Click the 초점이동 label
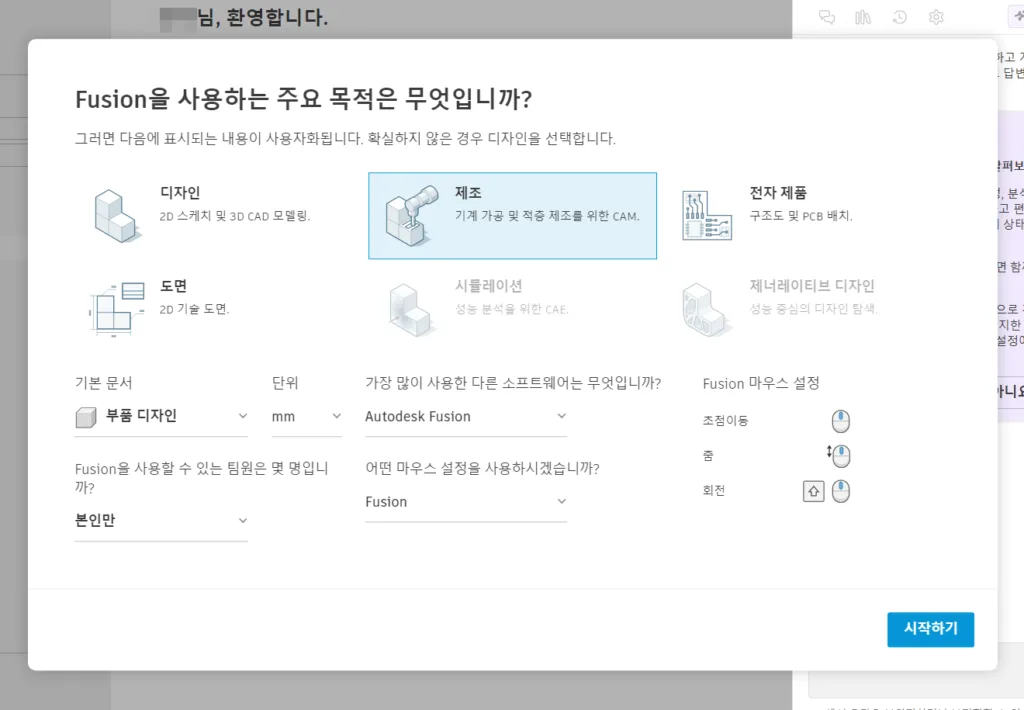This screenshot has width=1024, height=710. pos(725,421)
